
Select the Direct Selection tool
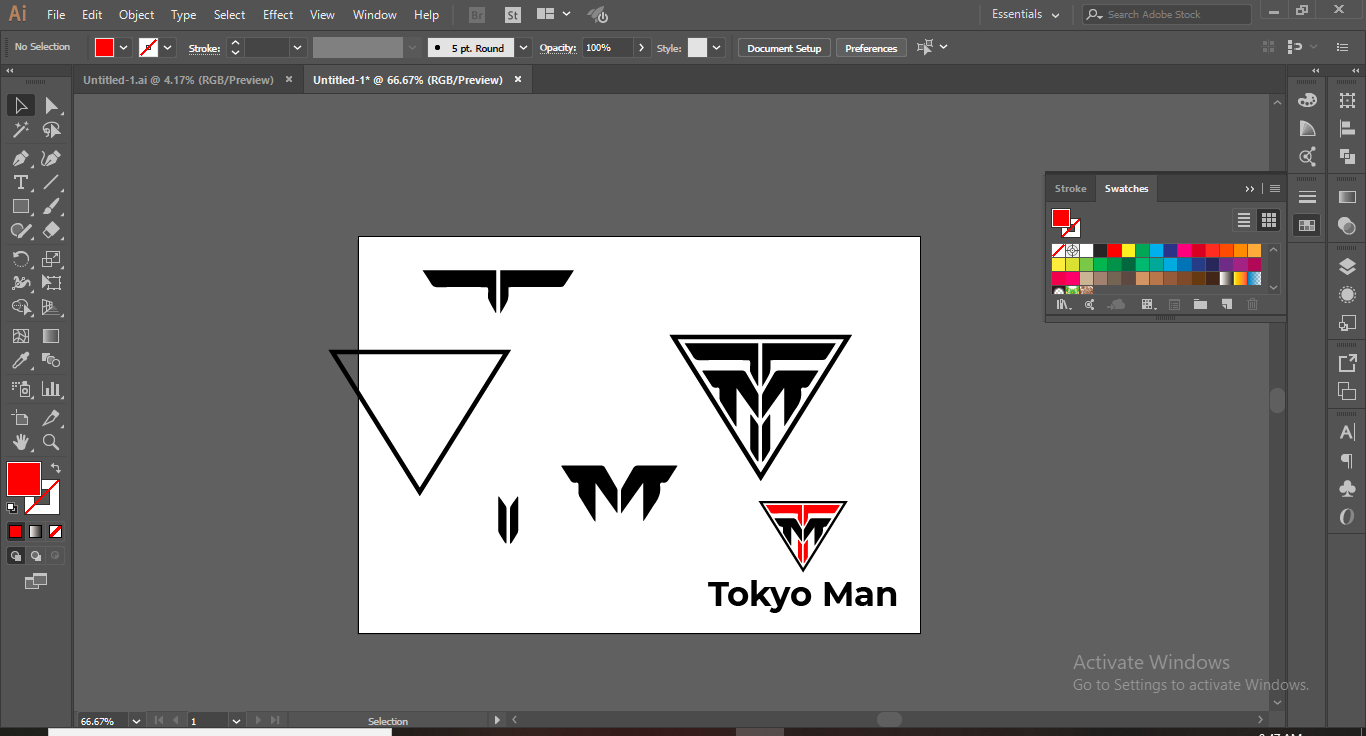click(x=51, y=105)
